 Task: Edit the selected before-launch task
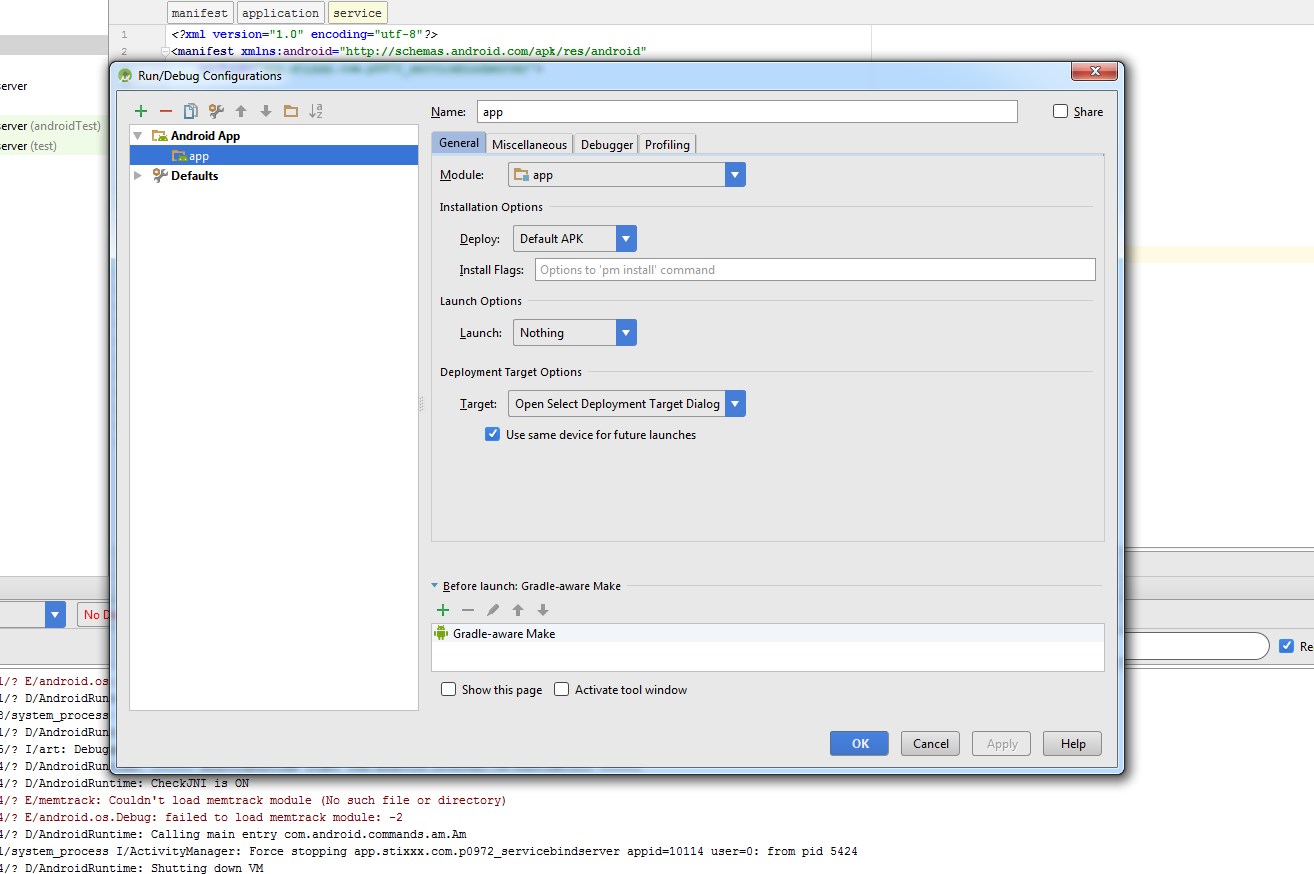coord(493,610)
